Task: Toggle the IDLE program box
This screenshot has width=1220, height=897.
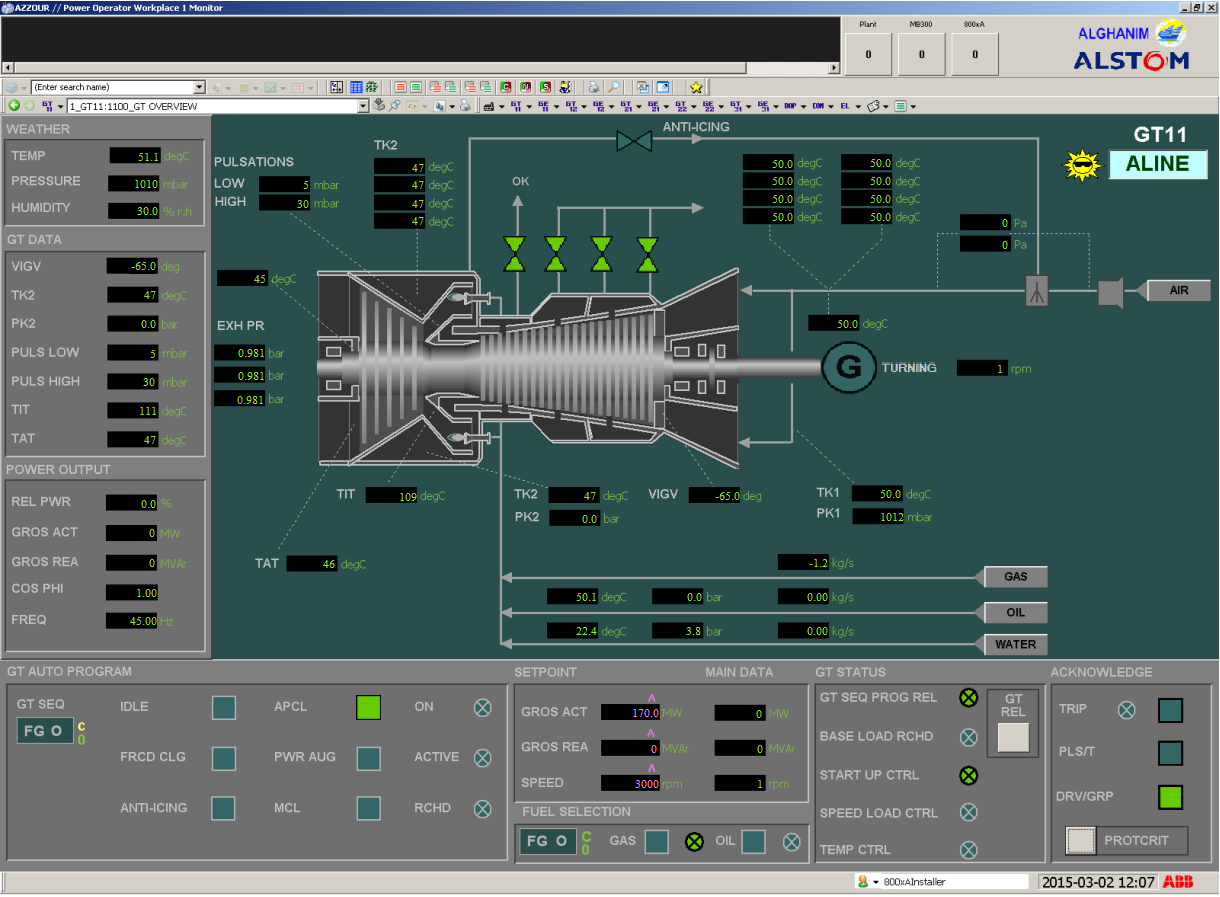Action: click(224, 707)
